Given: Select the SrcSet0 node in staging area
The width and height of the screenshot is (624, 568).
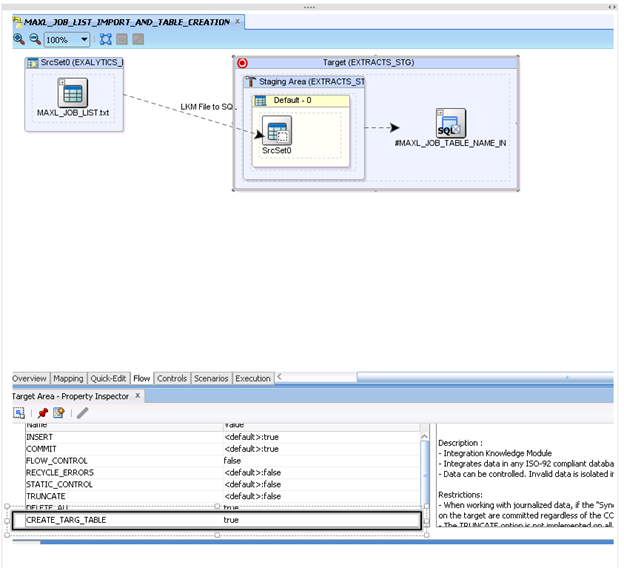Looking at the screenshot, I should pyautogui.click(x=276, y=132).
